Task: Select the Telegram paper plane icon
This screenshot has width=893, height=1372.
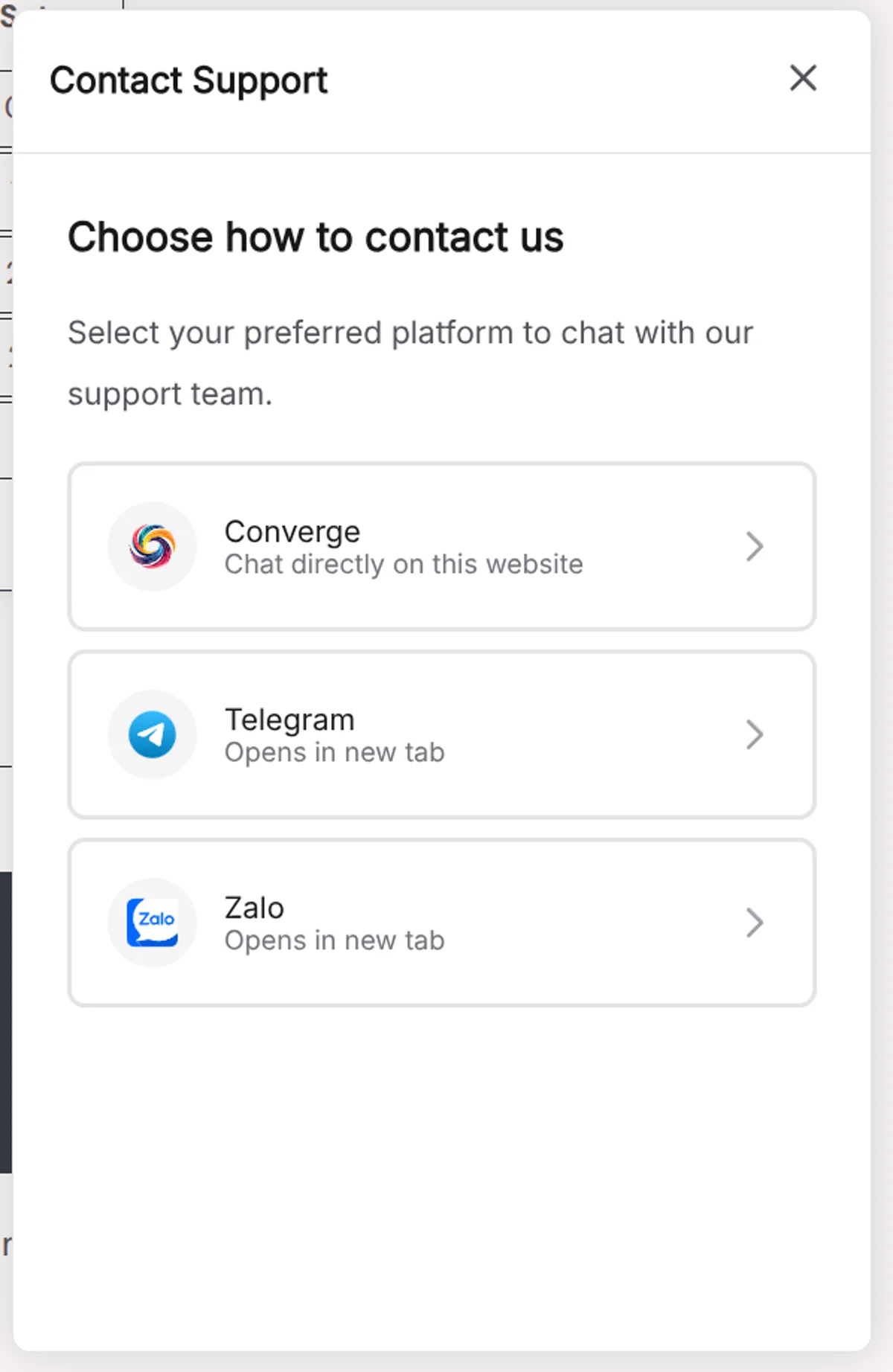Action: pos(152,734)
